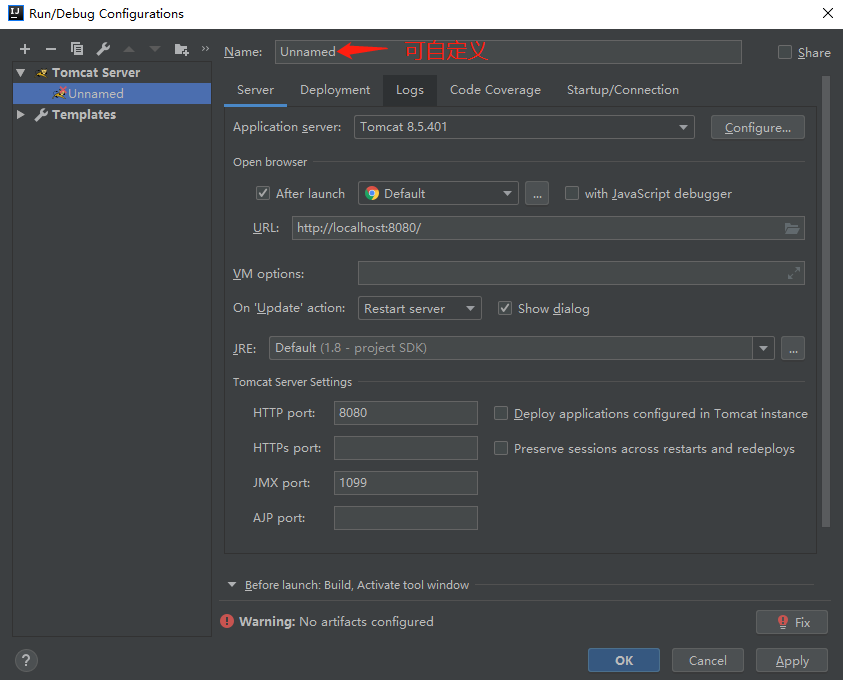Image resolution: width=843 pixels, height=680 pixels.
Task: Open the Default browser dropdown
Action: [438, 194]
